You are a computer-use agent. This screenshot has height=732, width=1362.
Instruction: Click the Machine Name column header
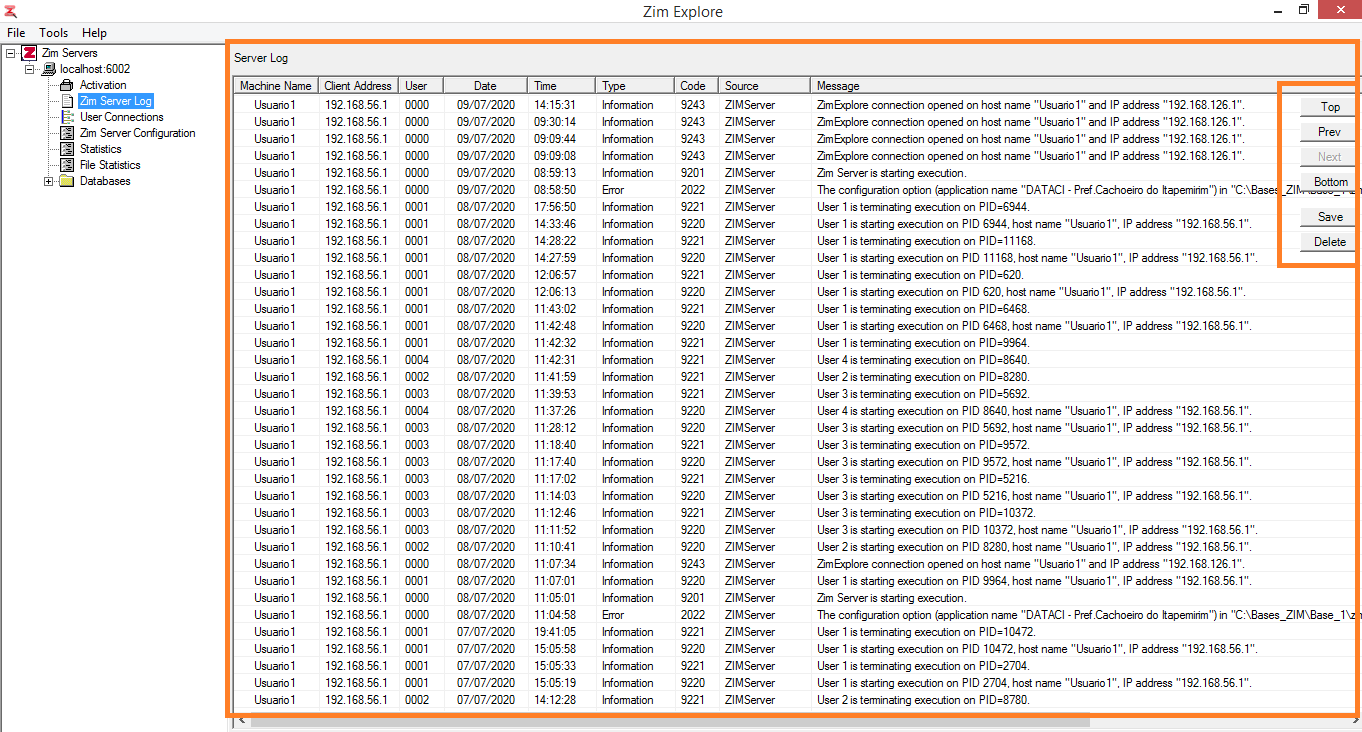tap(276, 86)
